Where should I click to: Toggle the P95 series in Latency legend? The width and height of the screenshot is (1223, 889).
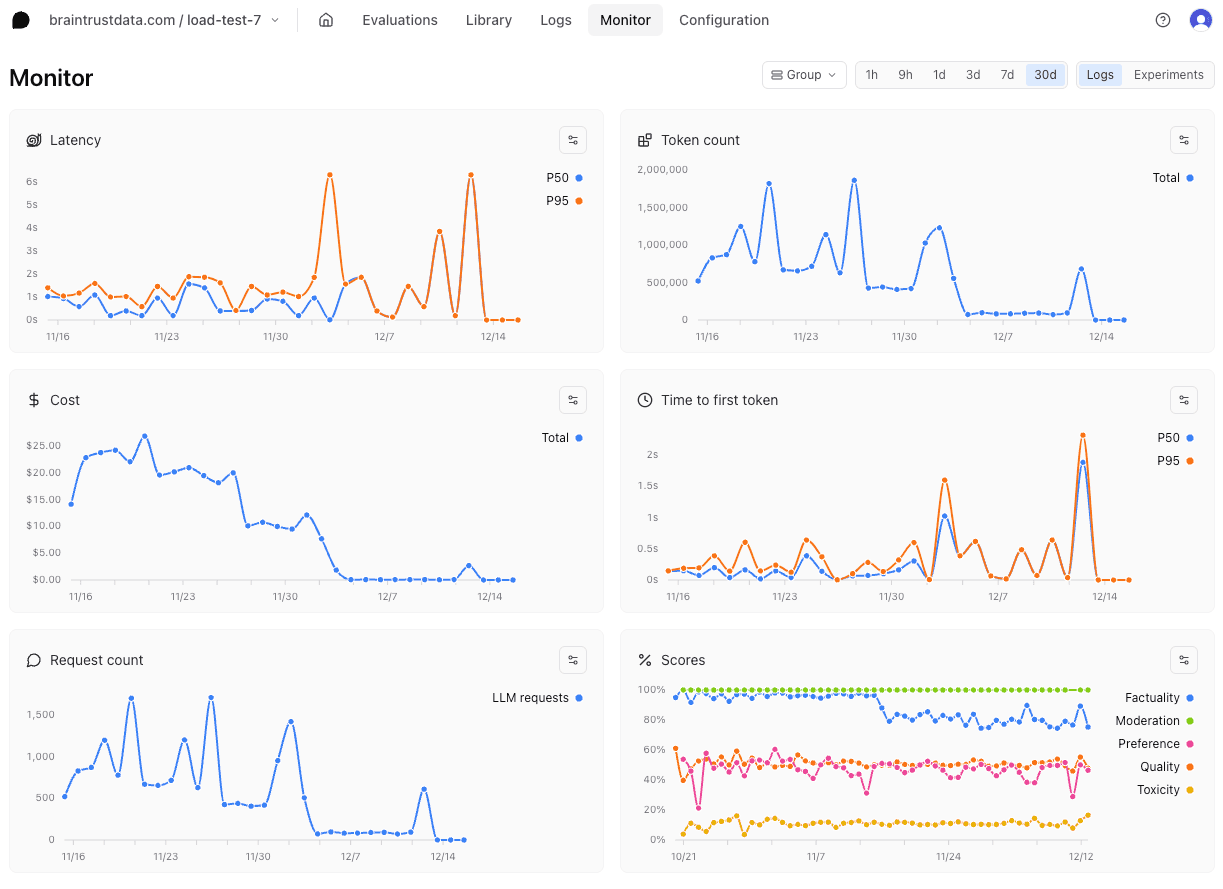click(x=563, y=201)
